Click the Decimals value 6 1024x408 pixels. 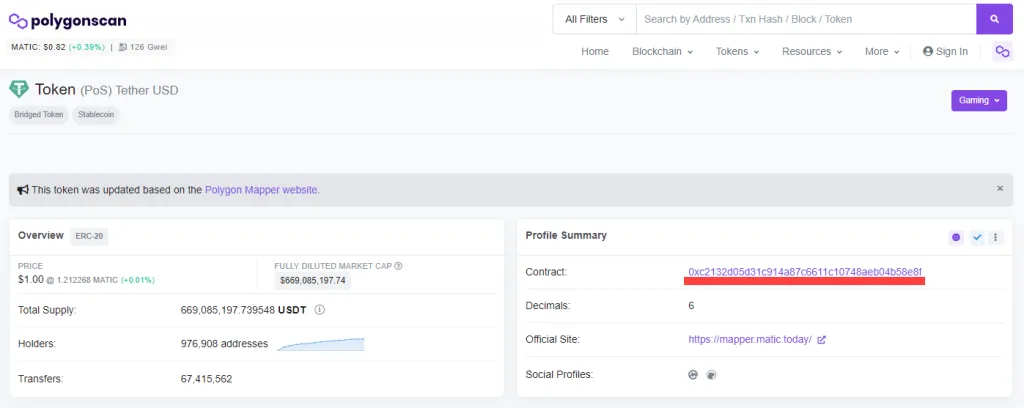[691, 306]
